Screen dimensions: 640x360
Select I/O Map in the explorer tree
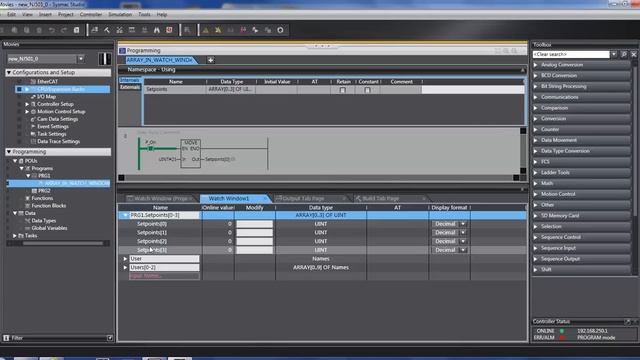(46, 97)
